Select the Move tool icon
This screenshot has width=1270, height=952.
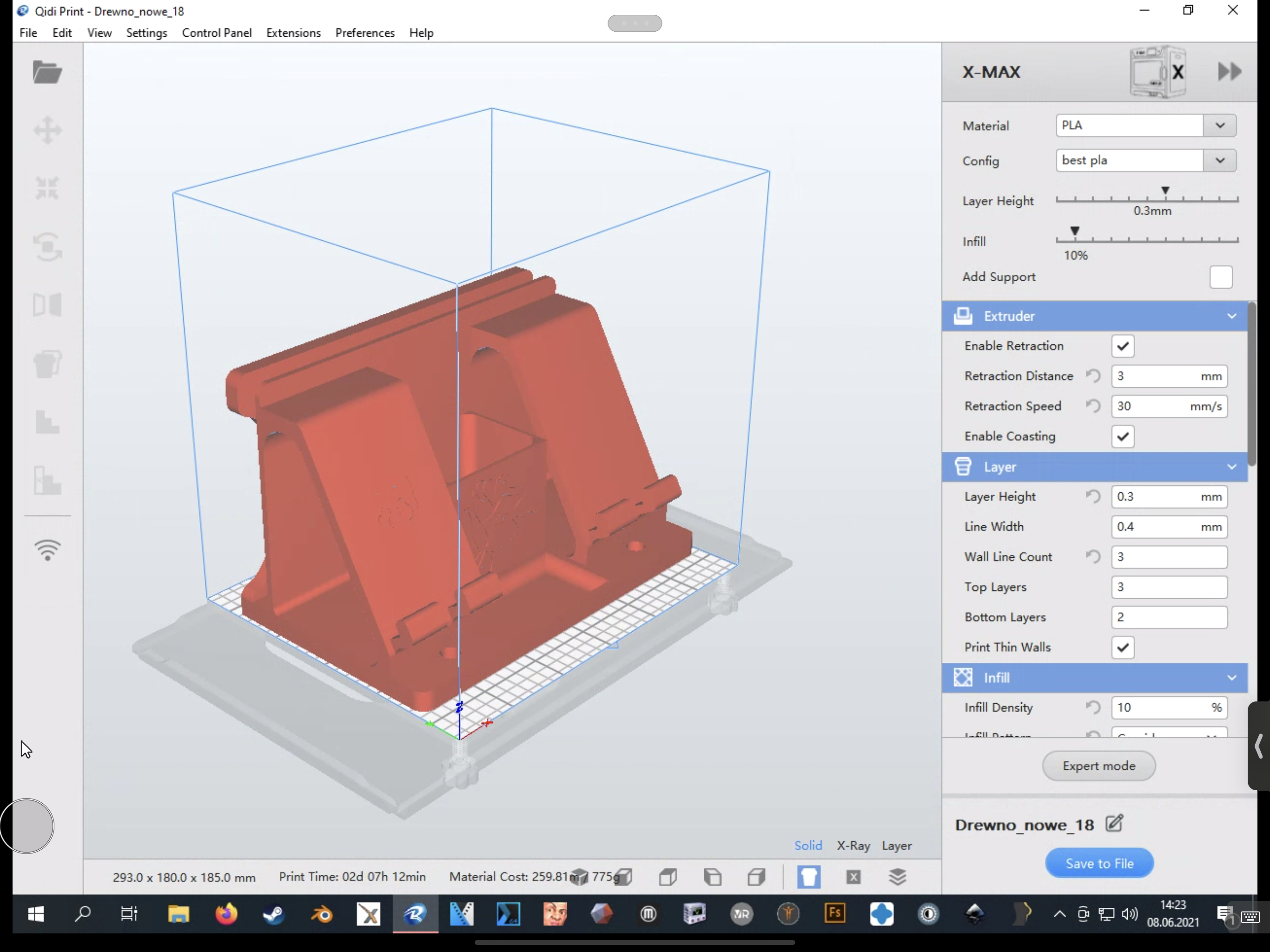click(x=47, y=130)
